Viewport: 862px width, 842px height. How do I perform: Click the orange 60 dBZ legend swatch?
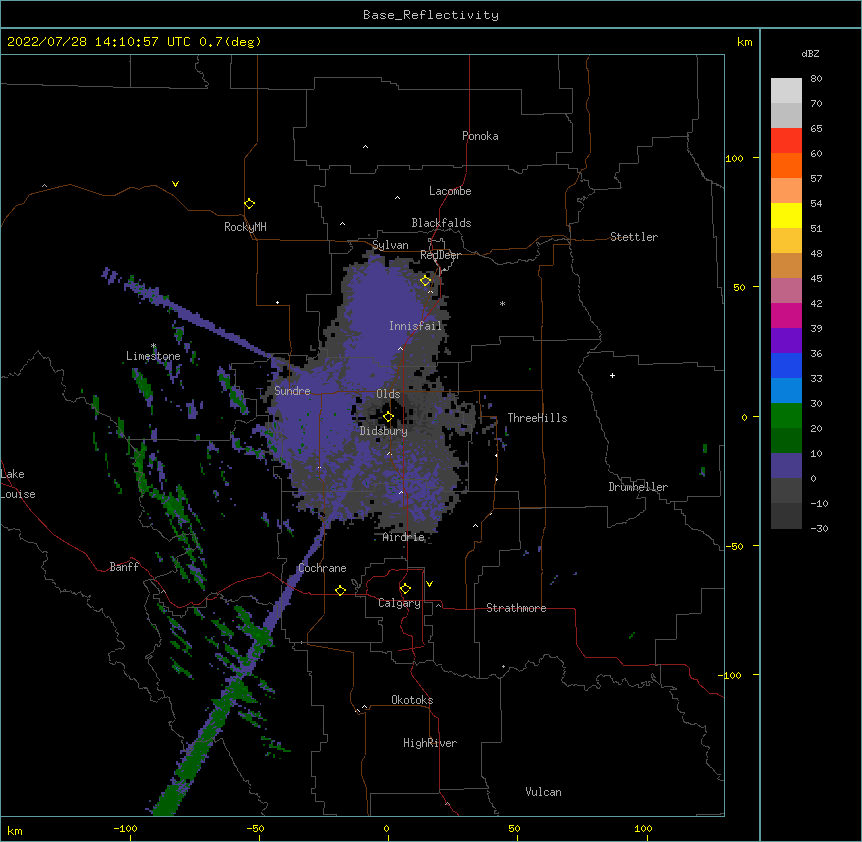[786, 165]
